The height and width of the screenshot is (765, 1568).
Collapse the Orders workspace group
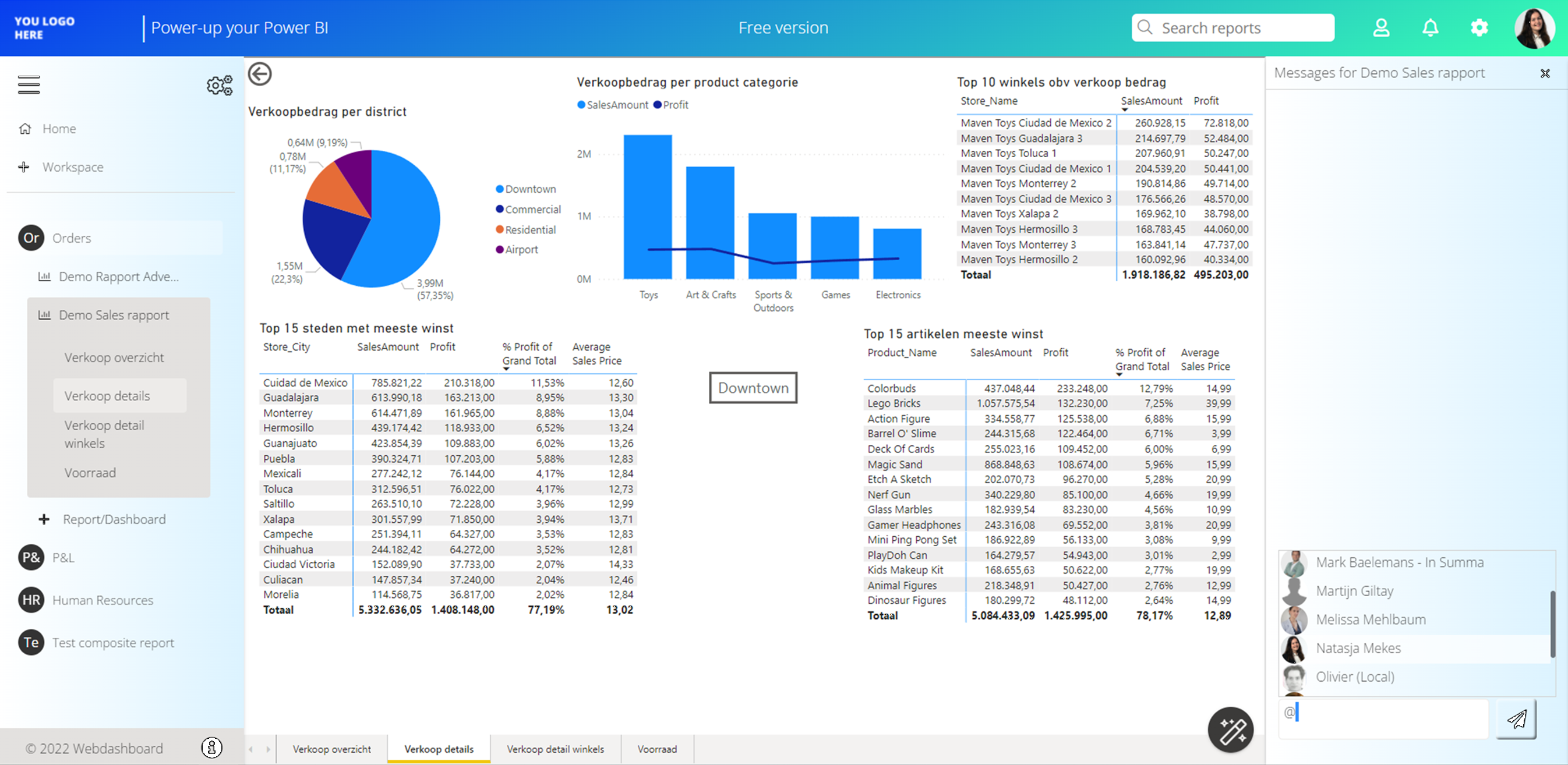tap(70, 238)
